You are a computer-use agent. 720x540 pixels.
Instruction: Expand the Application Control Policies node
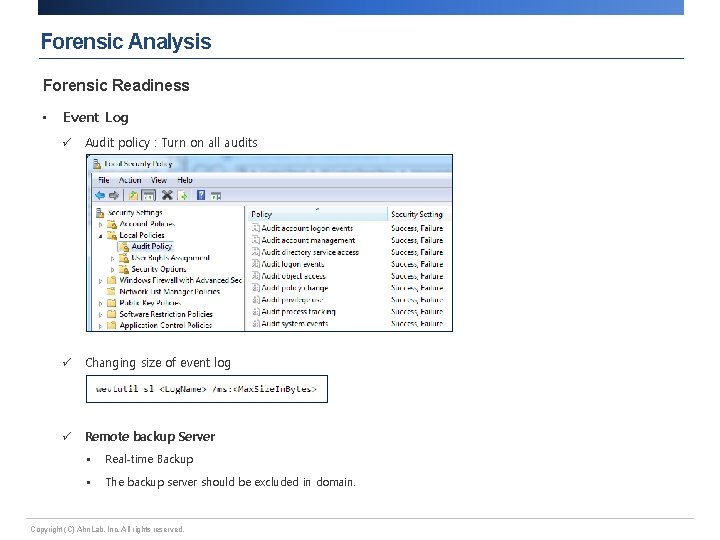click(x=101, y=326)
